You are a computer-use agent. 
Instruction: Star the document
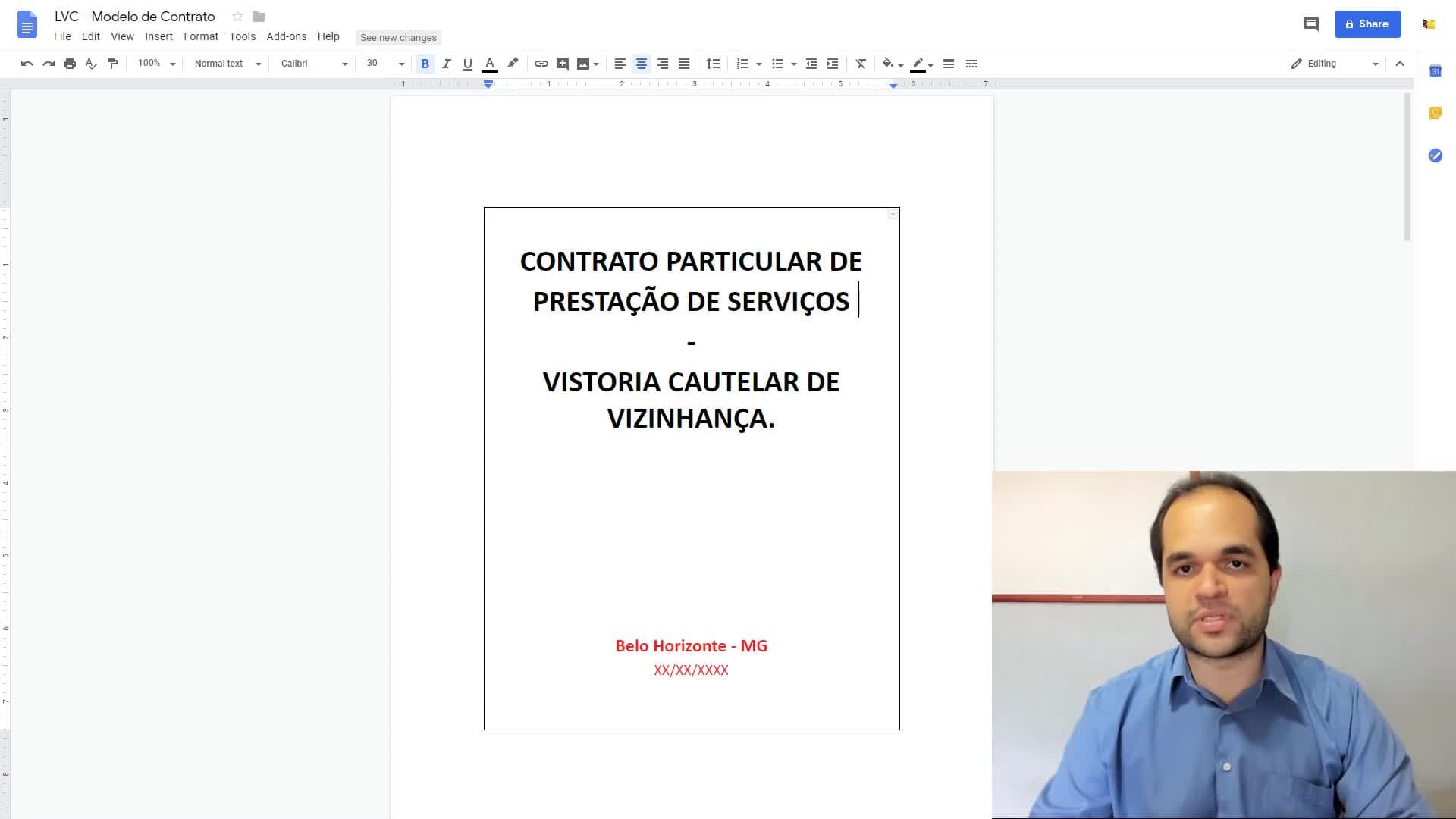(x=237, y=17)
